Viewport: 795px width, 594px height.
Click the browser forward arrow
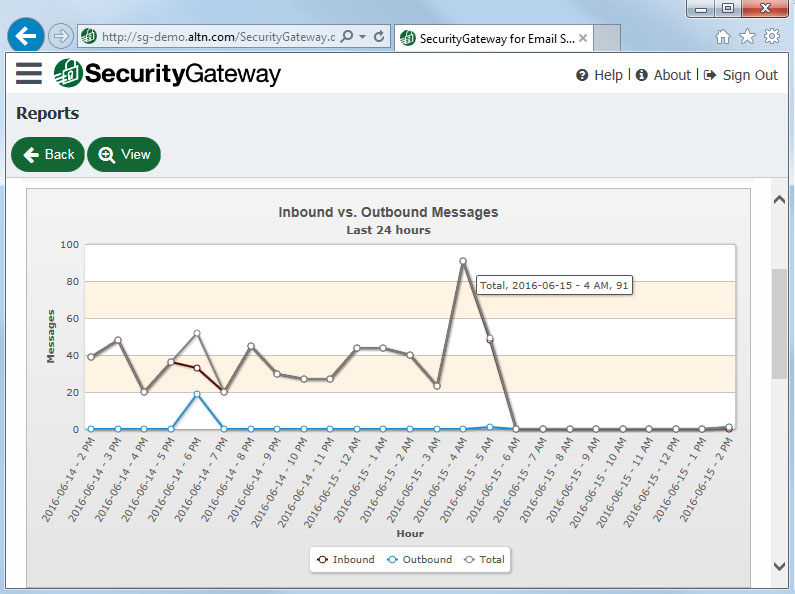tap(61, 36)
